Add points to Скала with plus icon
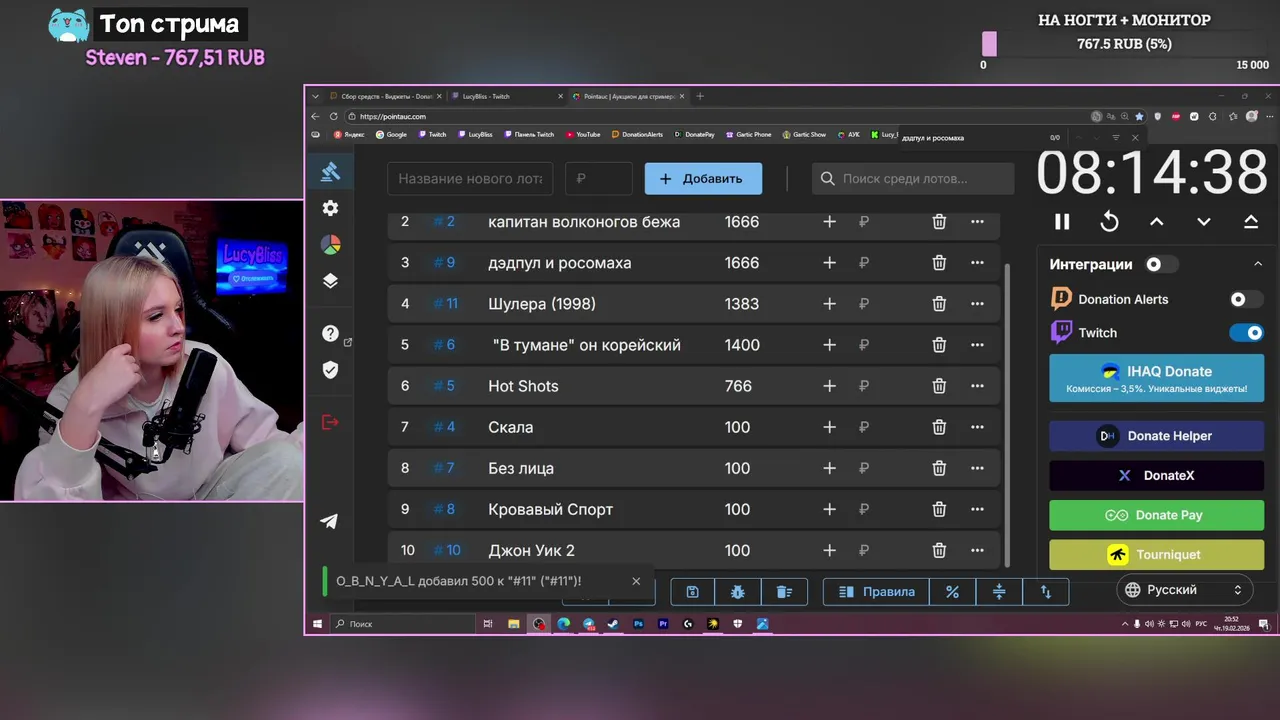Screen dimensions: 1280x720 (829, 427)
